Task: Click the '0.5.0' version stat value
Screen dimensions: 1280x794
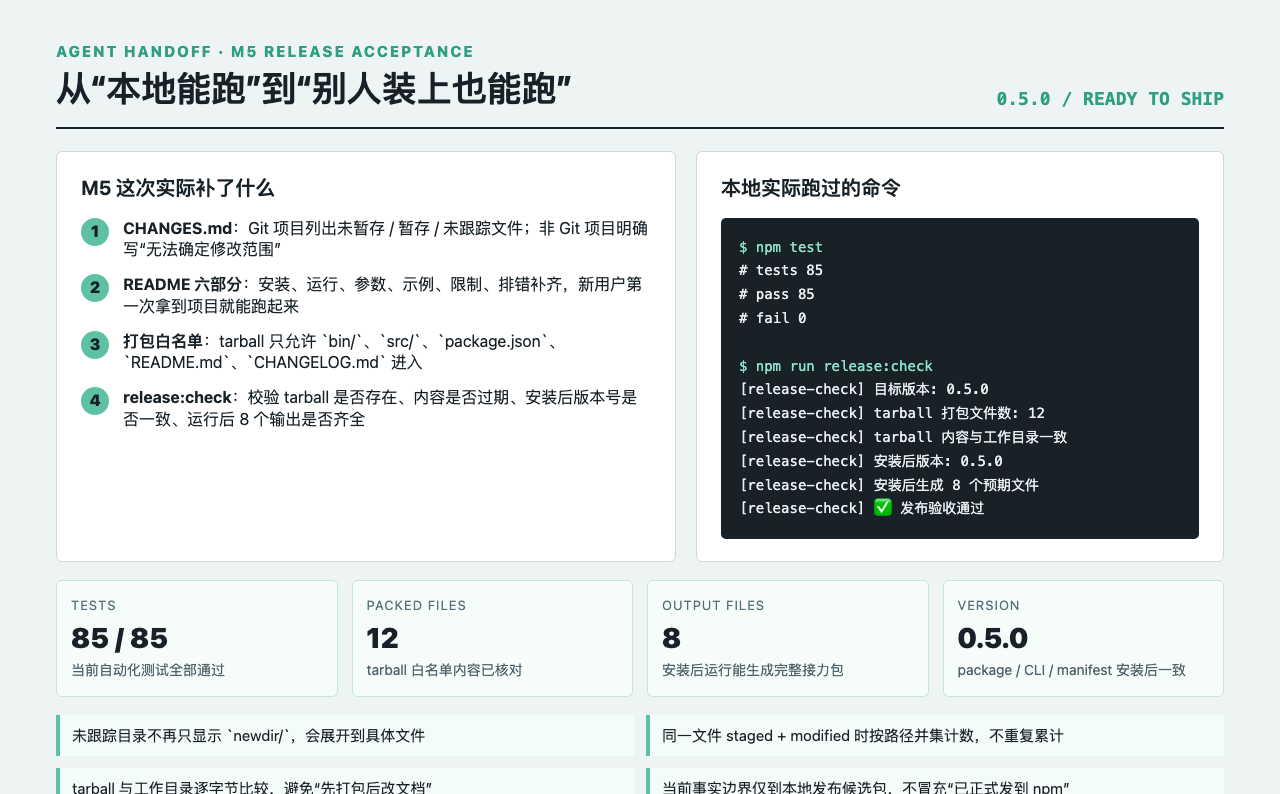Action: click(x=993, y=638)
